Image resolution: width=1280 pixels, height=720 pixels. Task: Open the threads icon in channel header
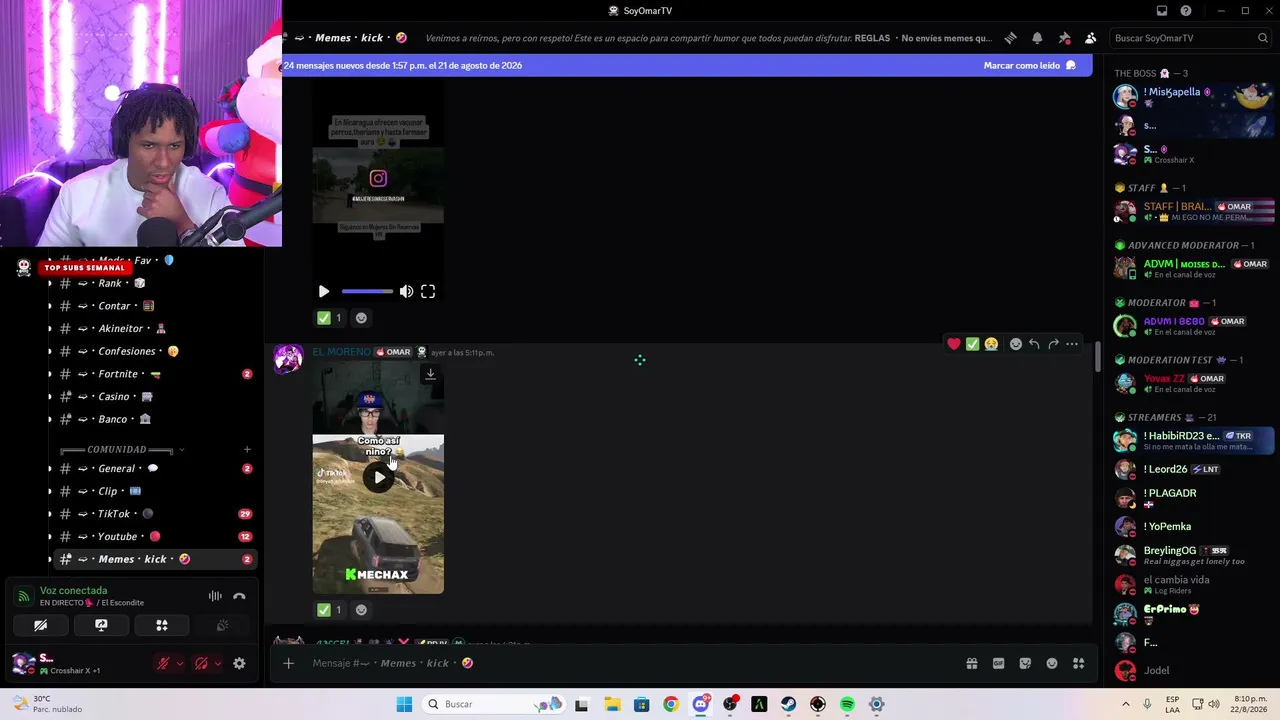coord(1010,38)
